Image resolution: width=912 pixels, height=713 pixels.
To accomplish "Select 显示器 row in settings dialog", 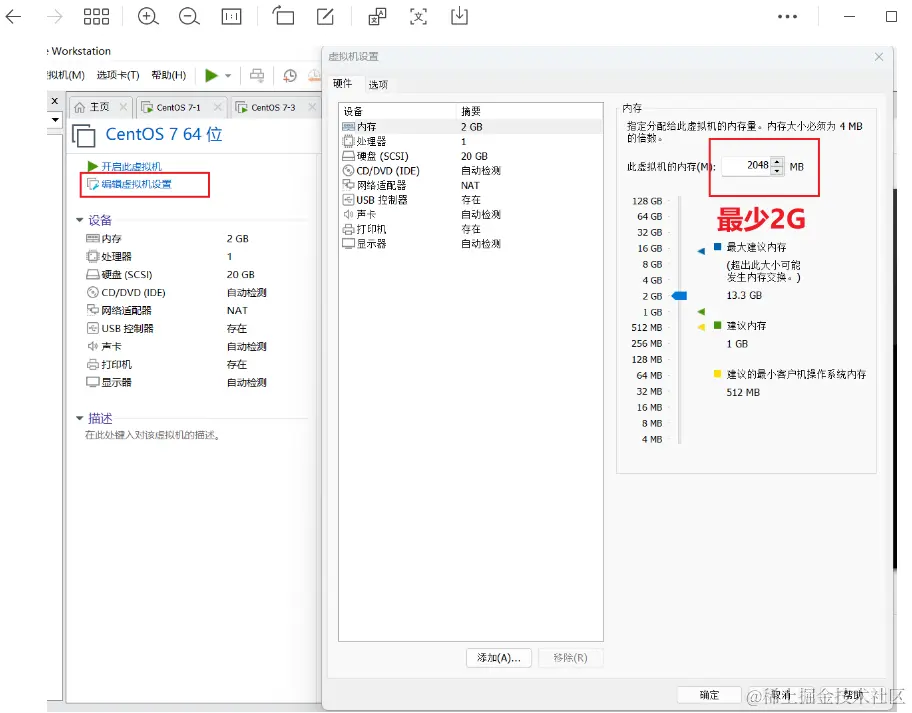I will [471, 244].
